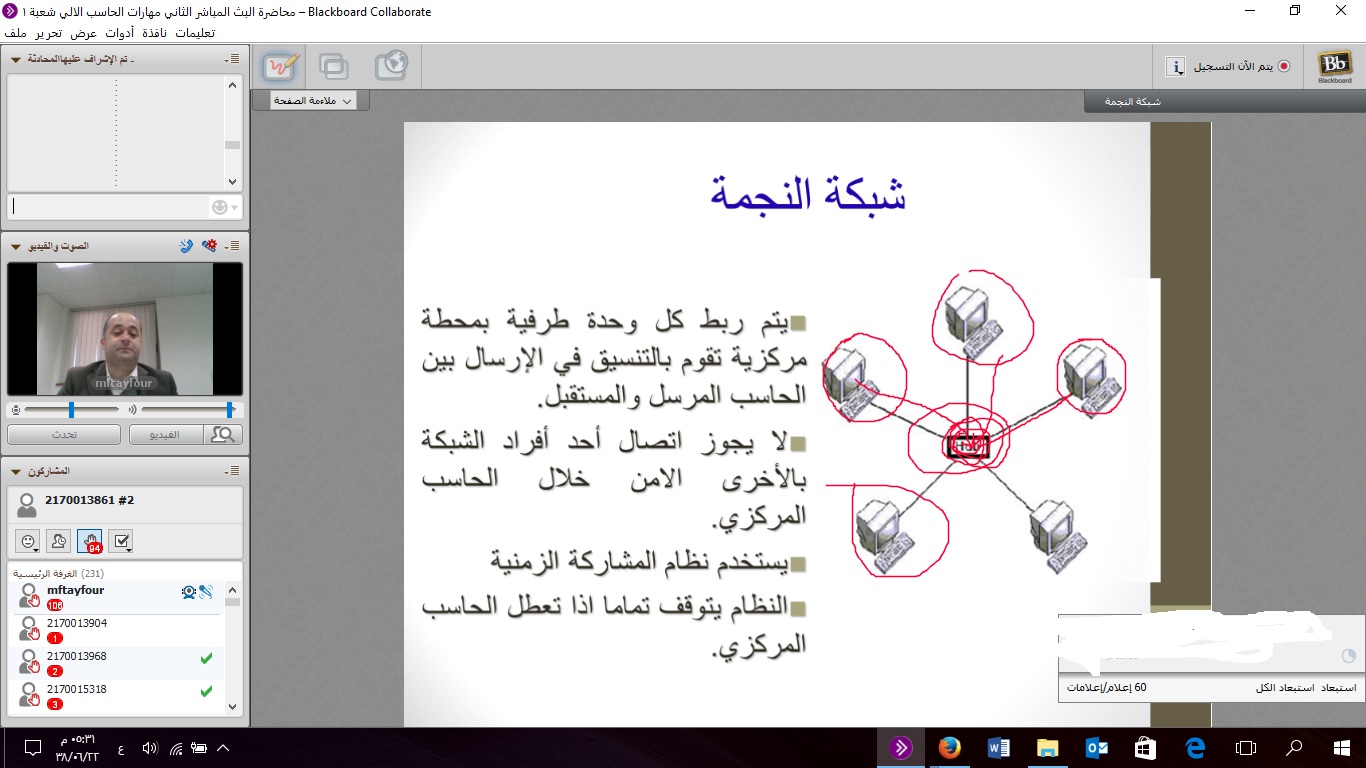The image size is (1366, 768).
Task: Open Outlook from the taskbar
Action: (x=1097, y=747)
